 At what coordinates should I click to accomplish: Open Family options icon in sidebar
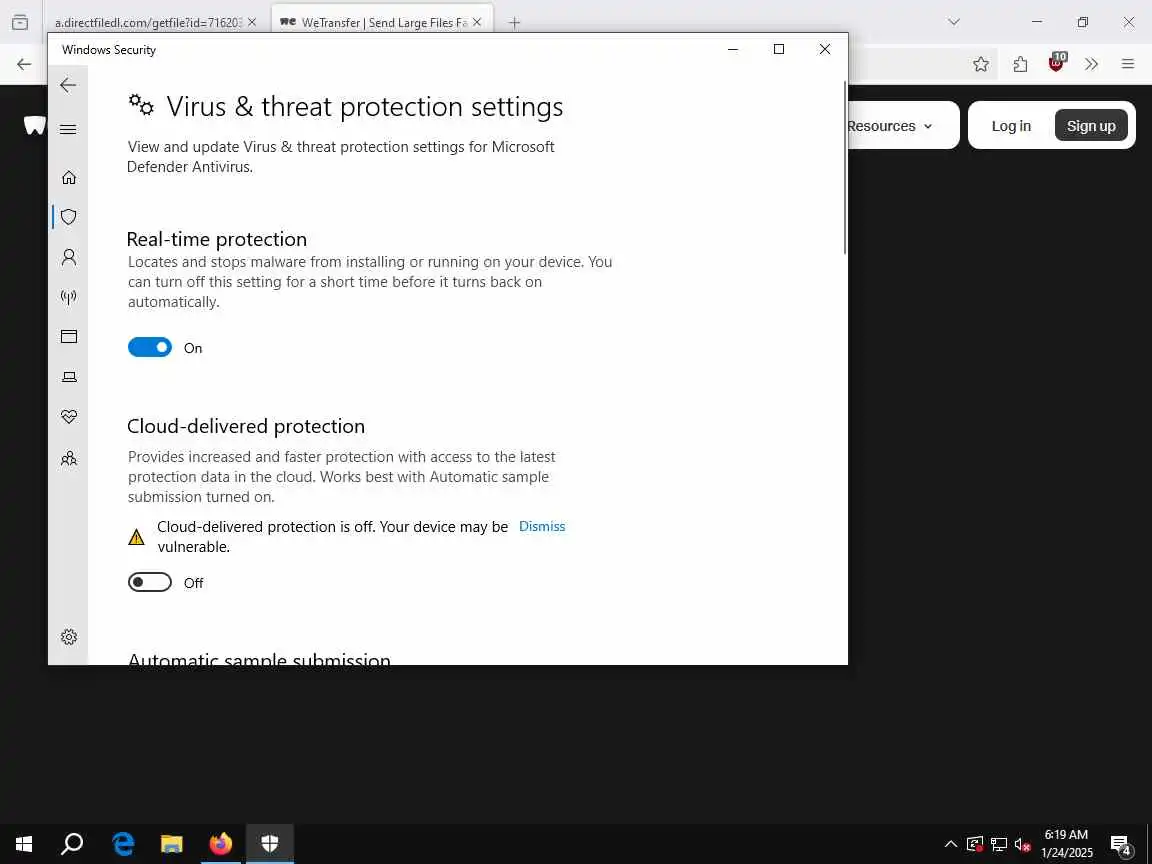click(68, 459)
